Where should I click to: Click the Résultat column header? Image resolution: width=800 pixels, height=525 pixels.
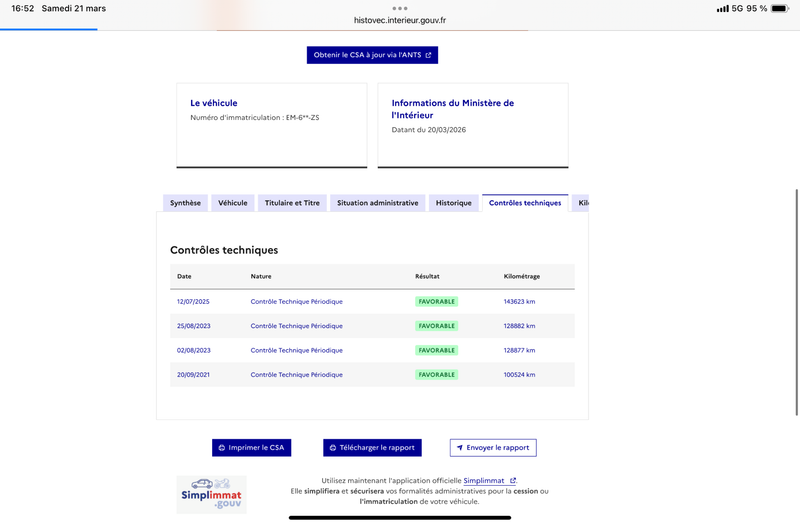tap(427, 277)
